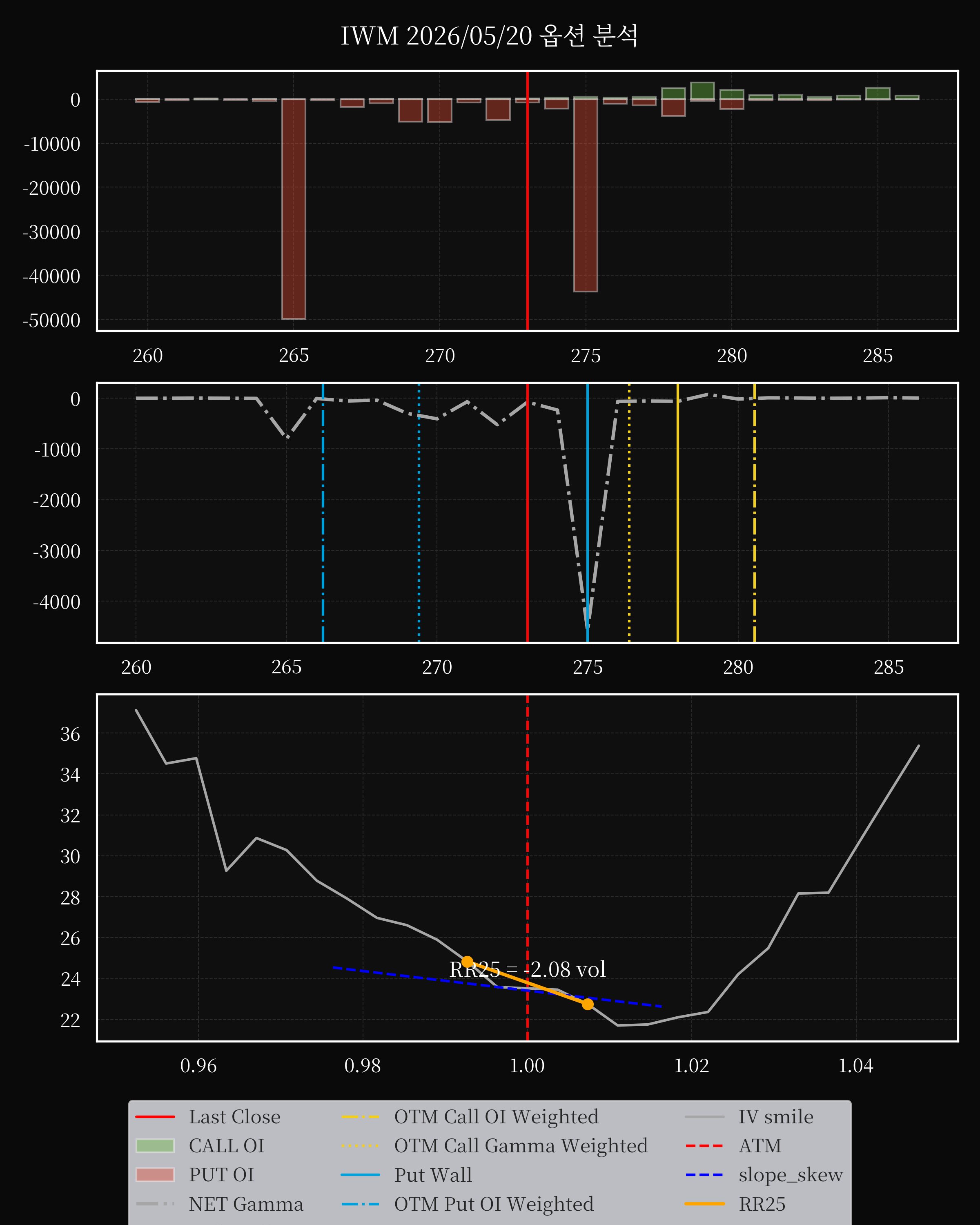The image size is (980, 1225).
Task: Click the 280 x-axis label in gamma chart
Action: [x=738, y=666]
